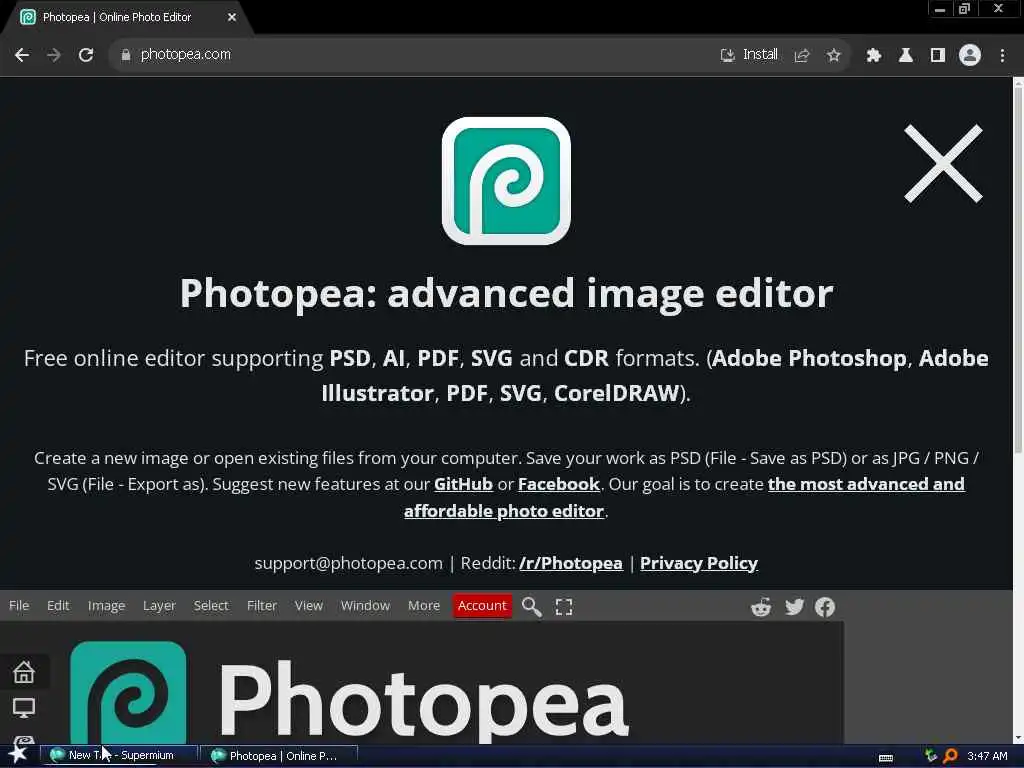Open browser three-dot menu
Screen dimensions: 1024x768
[1002, 55]
